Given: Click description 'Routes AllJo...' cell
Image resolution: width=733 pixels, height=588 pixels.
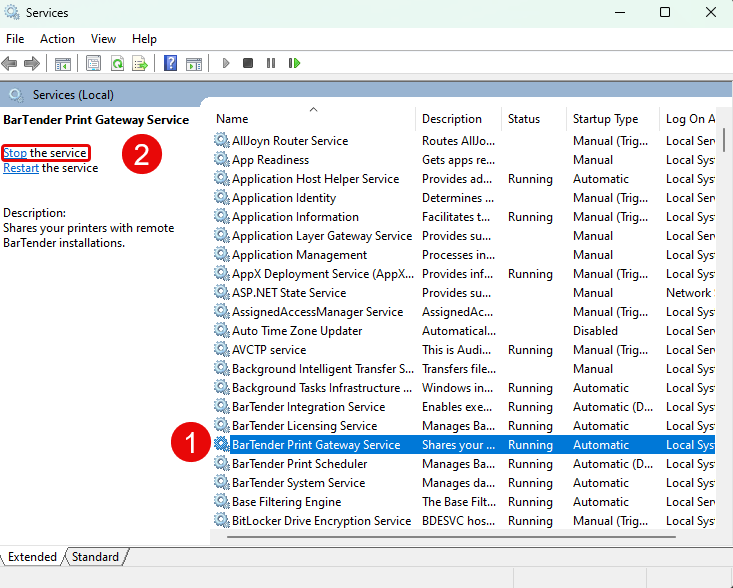Looking at the screenshot, I should click(458, 141).
